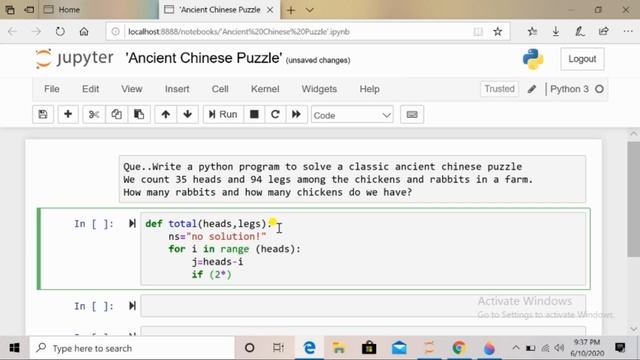Open File Explorer from the taskbar
Image resolution: width=640 pixels, height=360 pixels.
339,348
